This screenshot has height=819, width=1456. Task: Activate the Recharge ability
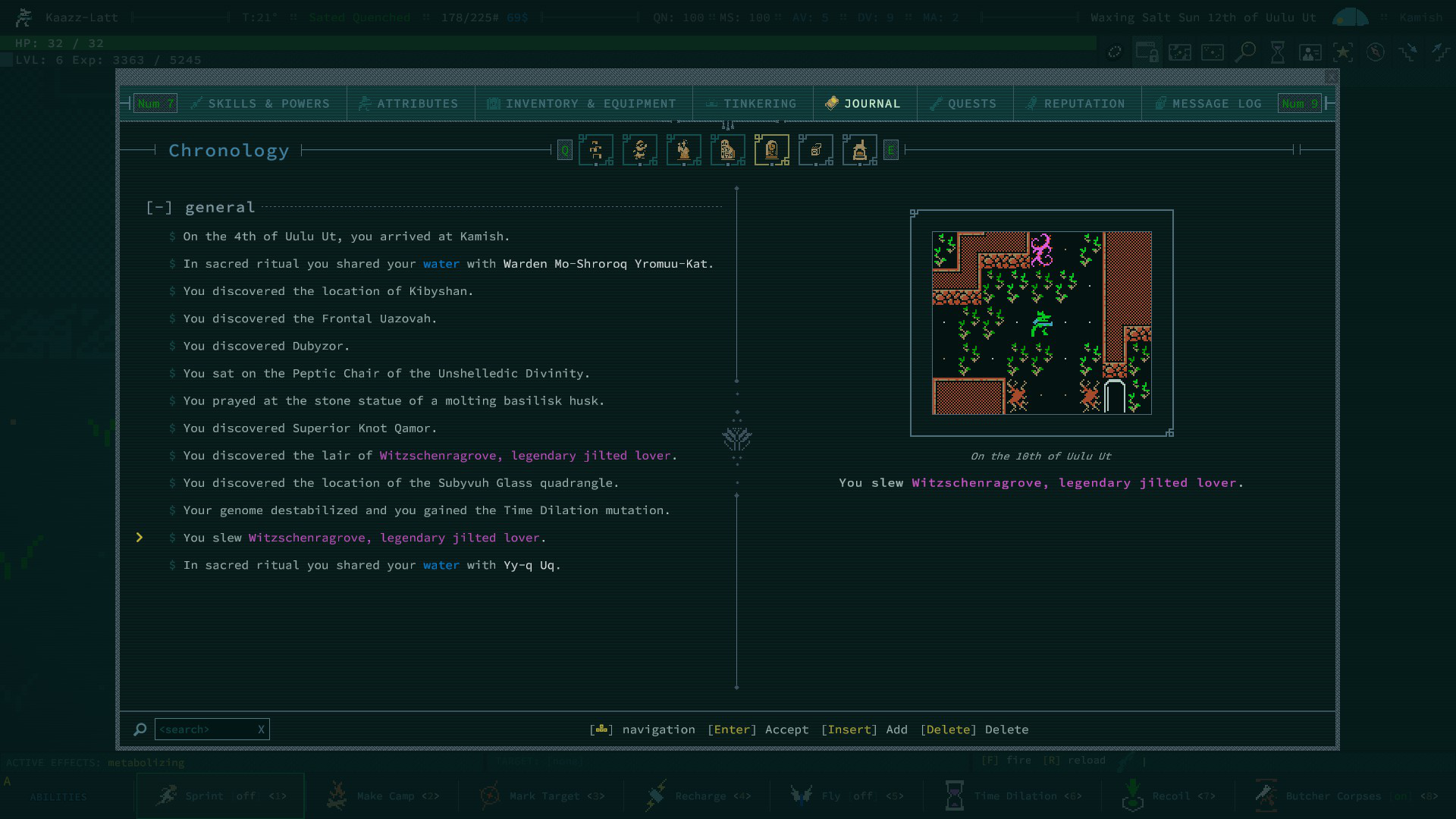tap(698, 795)
